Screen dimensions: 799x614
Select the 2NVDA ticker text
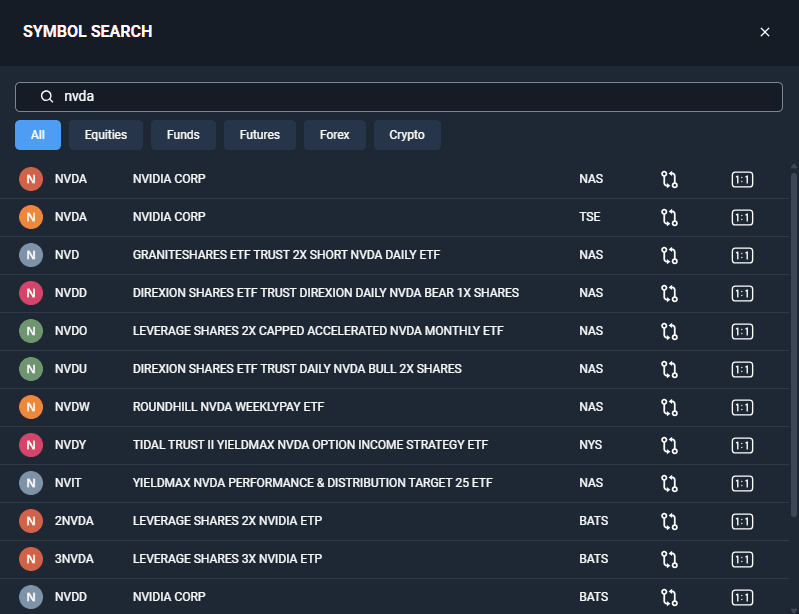pyautogui.click(x=74, y=521)
